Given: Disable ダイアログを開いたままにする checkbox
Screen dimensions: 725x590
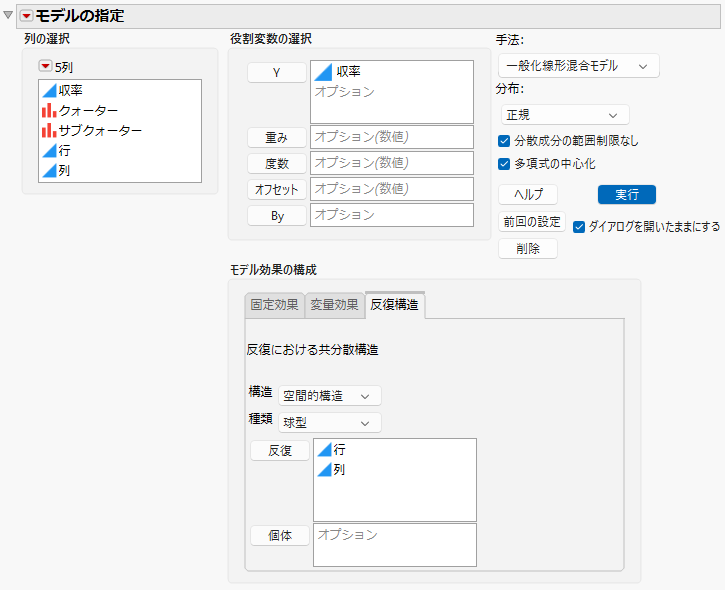Looking at the screenshot, I should (x=579, y=227).
